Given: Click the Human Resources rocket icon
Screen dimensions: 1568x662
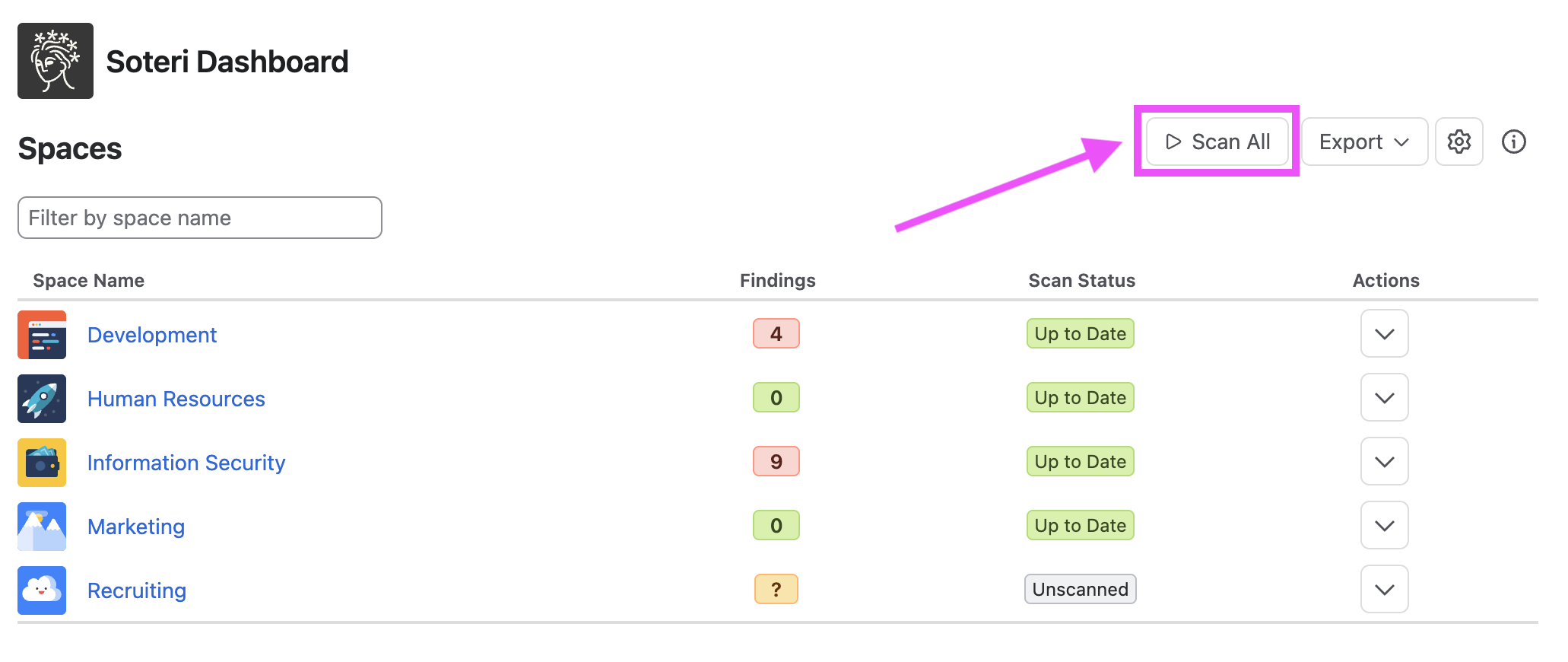Looking at the screenshot, I should point(42,399).
